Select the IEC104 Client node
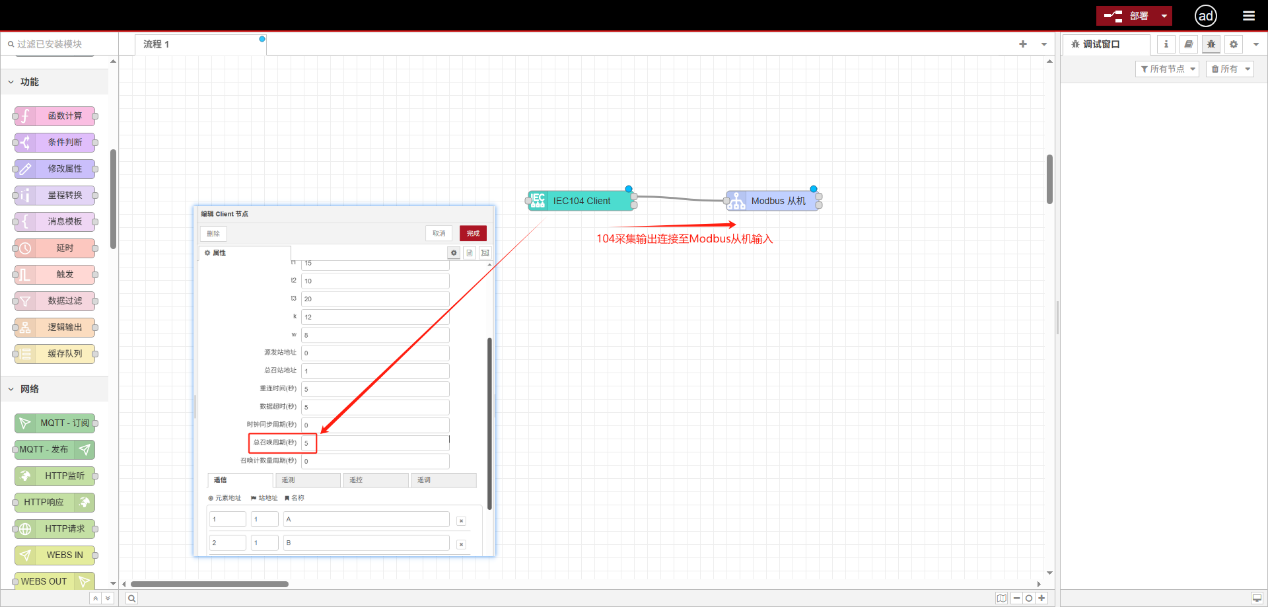This screenshot has height=607, width=1268. [x=581, y=201]
